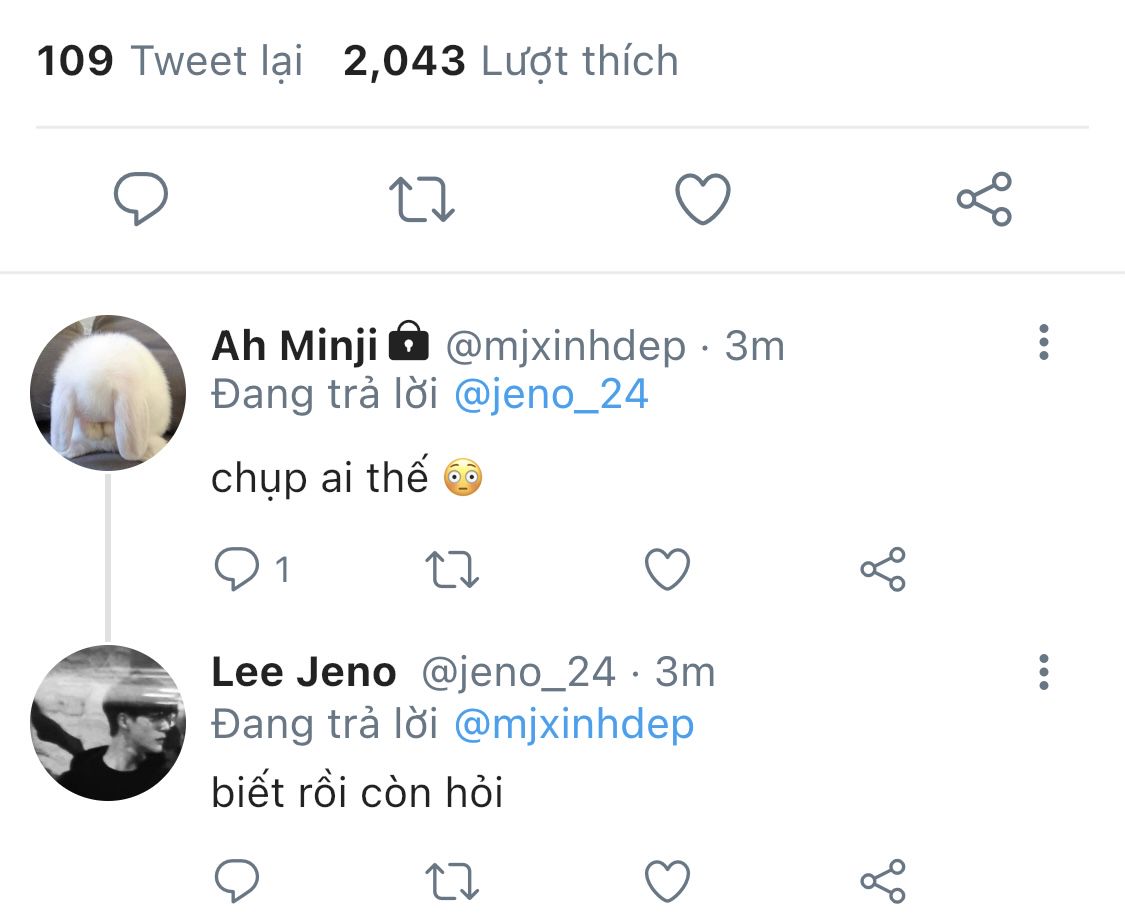Like Lee Jeno's reply
Screen dimensions: 1125x924
pos(667,881)
